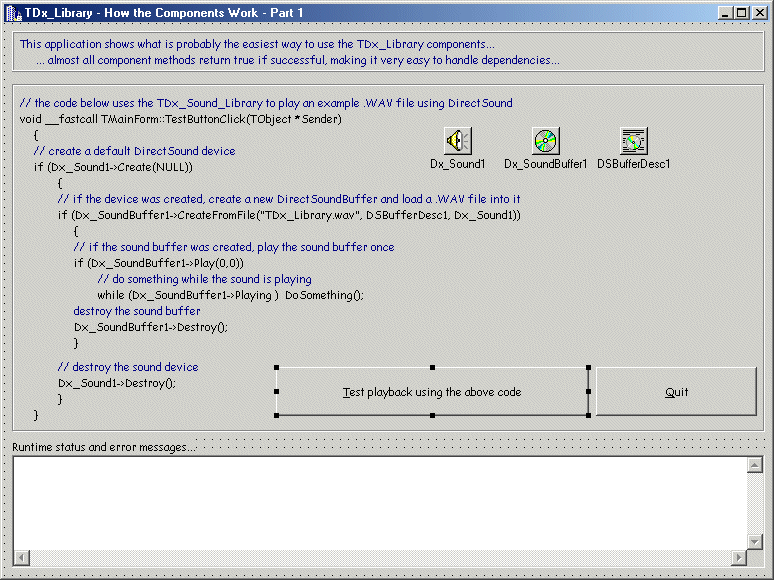This screenshot has width=774, height=580.
Task: Click the Quit button
Action: tap(676, 392)
